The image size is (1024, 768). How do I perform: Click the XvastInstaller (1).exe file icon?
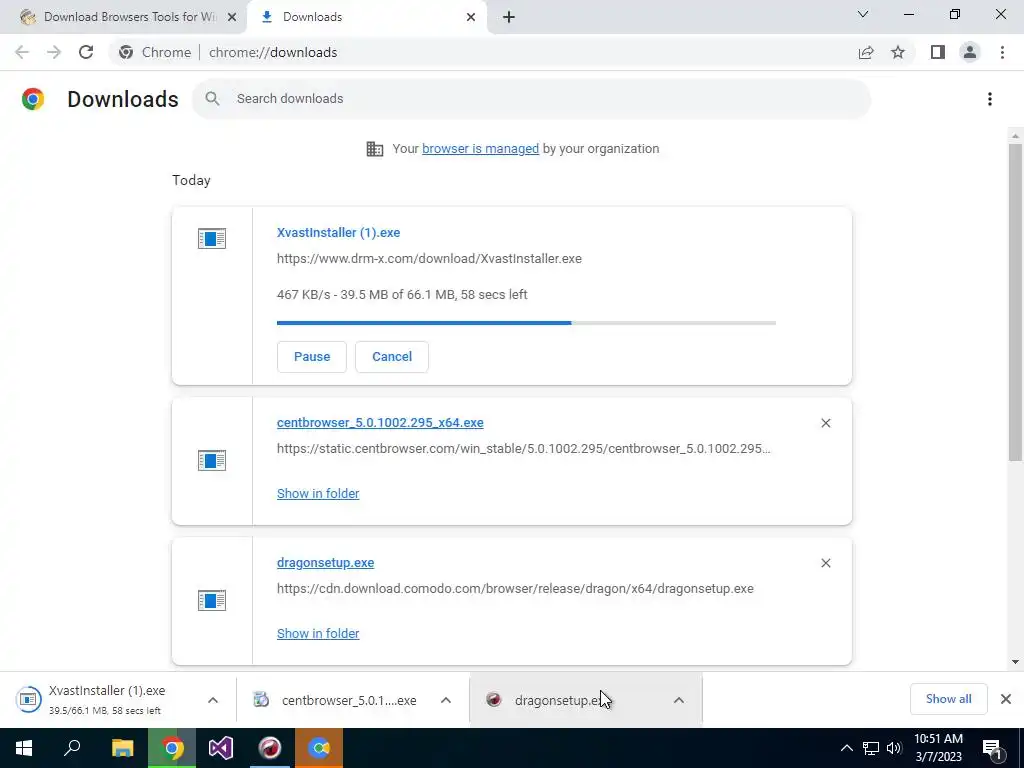(x=212, y=238)
